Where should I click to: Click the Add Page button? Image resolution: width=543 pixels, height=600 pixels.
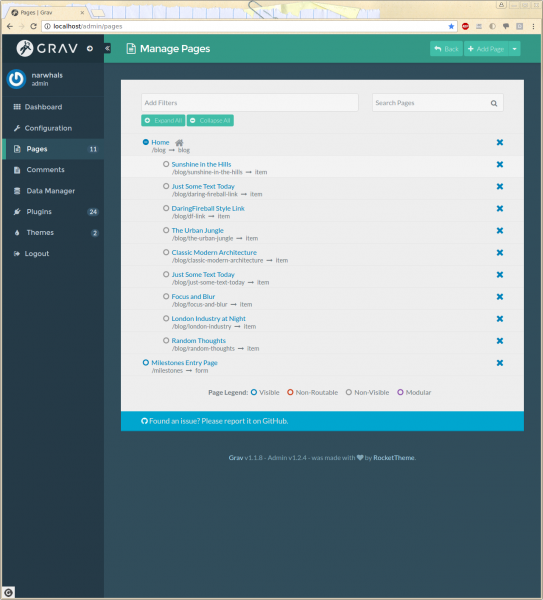(x=486, y=49)
